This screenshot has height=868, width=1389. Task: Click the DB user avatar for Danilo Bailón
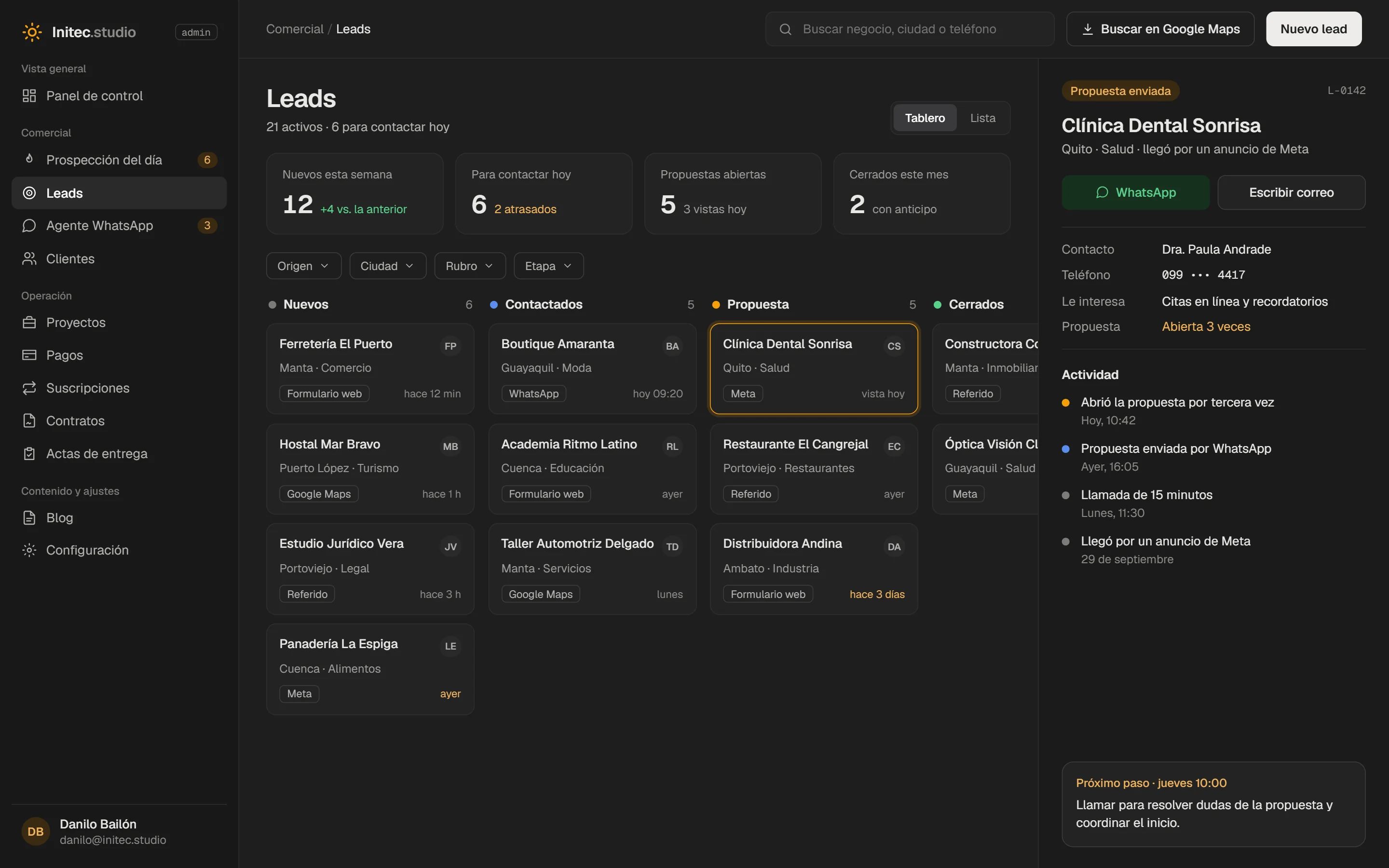click(36, 831)
